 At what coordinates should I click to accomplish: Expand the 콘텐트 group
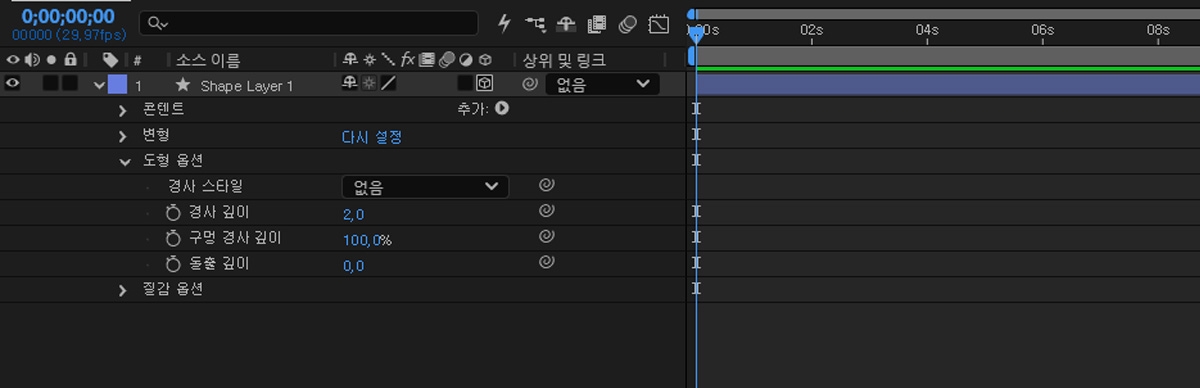point(123,110)
